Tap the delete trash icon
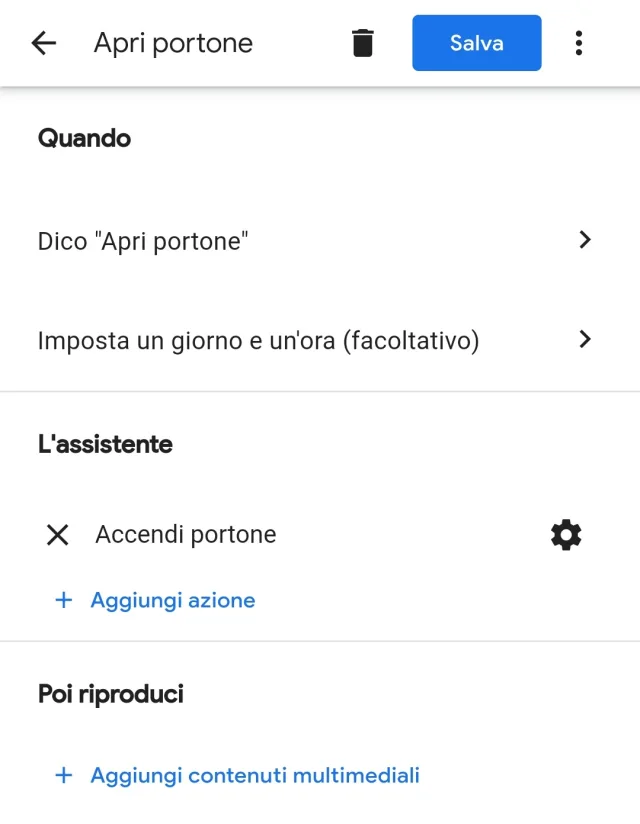The width and height of the screenshot is (640, 824). pos(362,42)
